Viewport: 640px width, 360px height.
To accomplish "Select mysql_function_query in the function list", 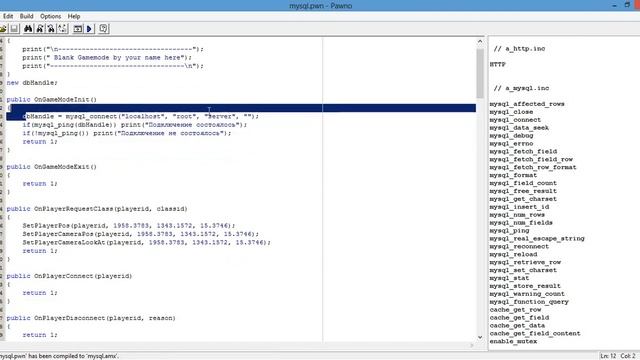I will [529, 302].
